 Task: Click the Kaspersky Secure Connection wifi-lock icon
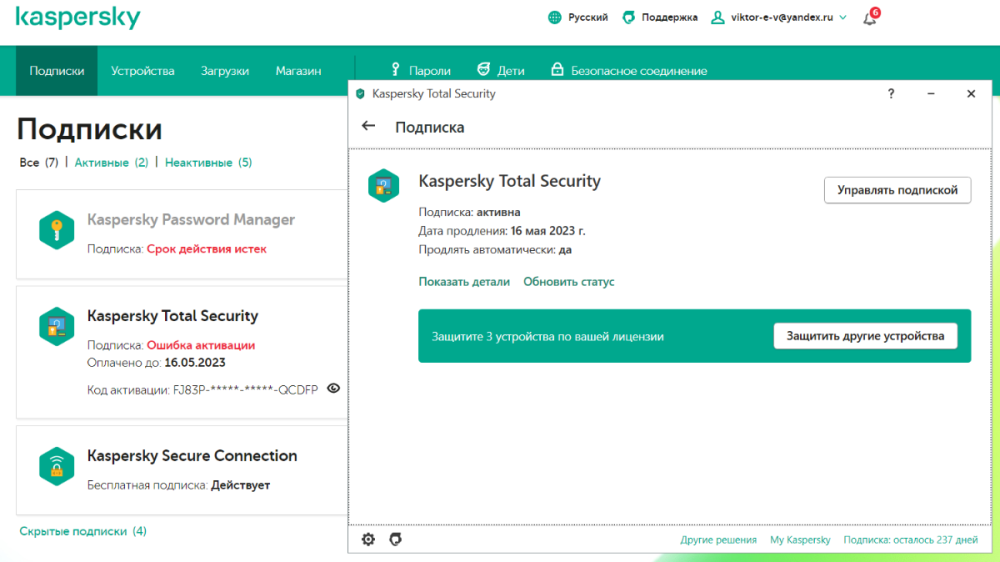56,466
